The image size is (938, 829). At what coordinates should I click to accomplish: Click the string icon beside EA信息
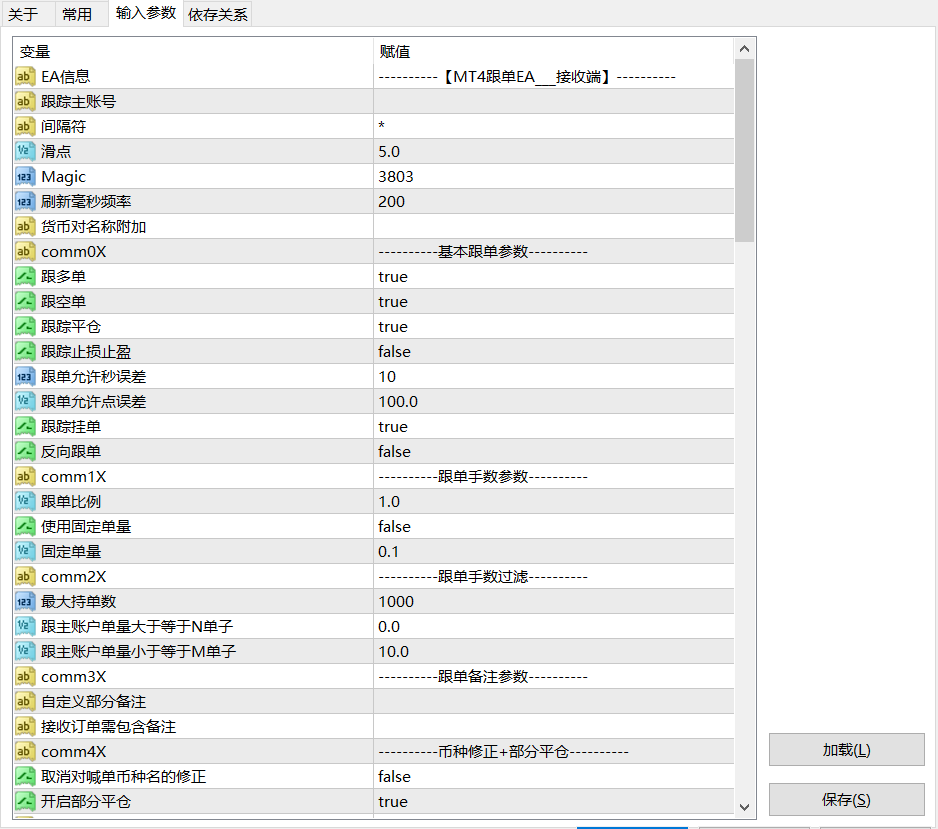tap(26, 77)
